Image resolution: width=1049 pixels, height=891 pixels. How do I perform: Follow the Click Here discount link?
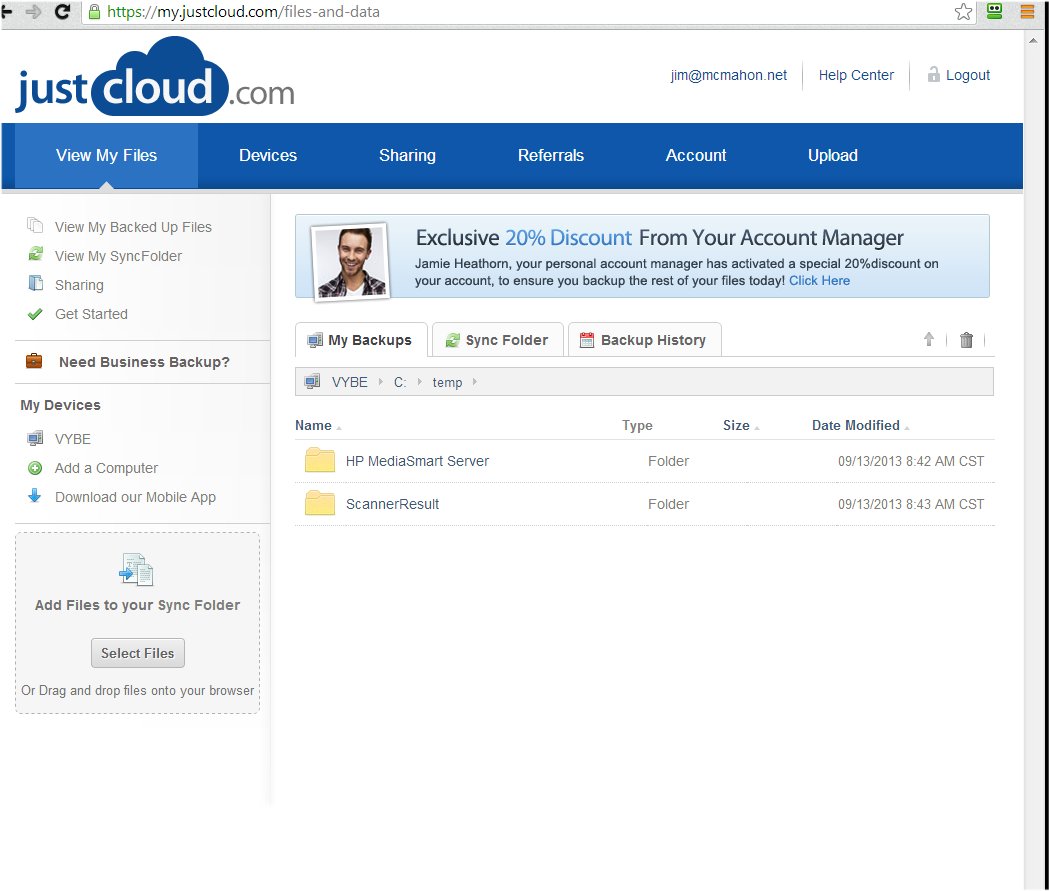(x=819, y=281)
